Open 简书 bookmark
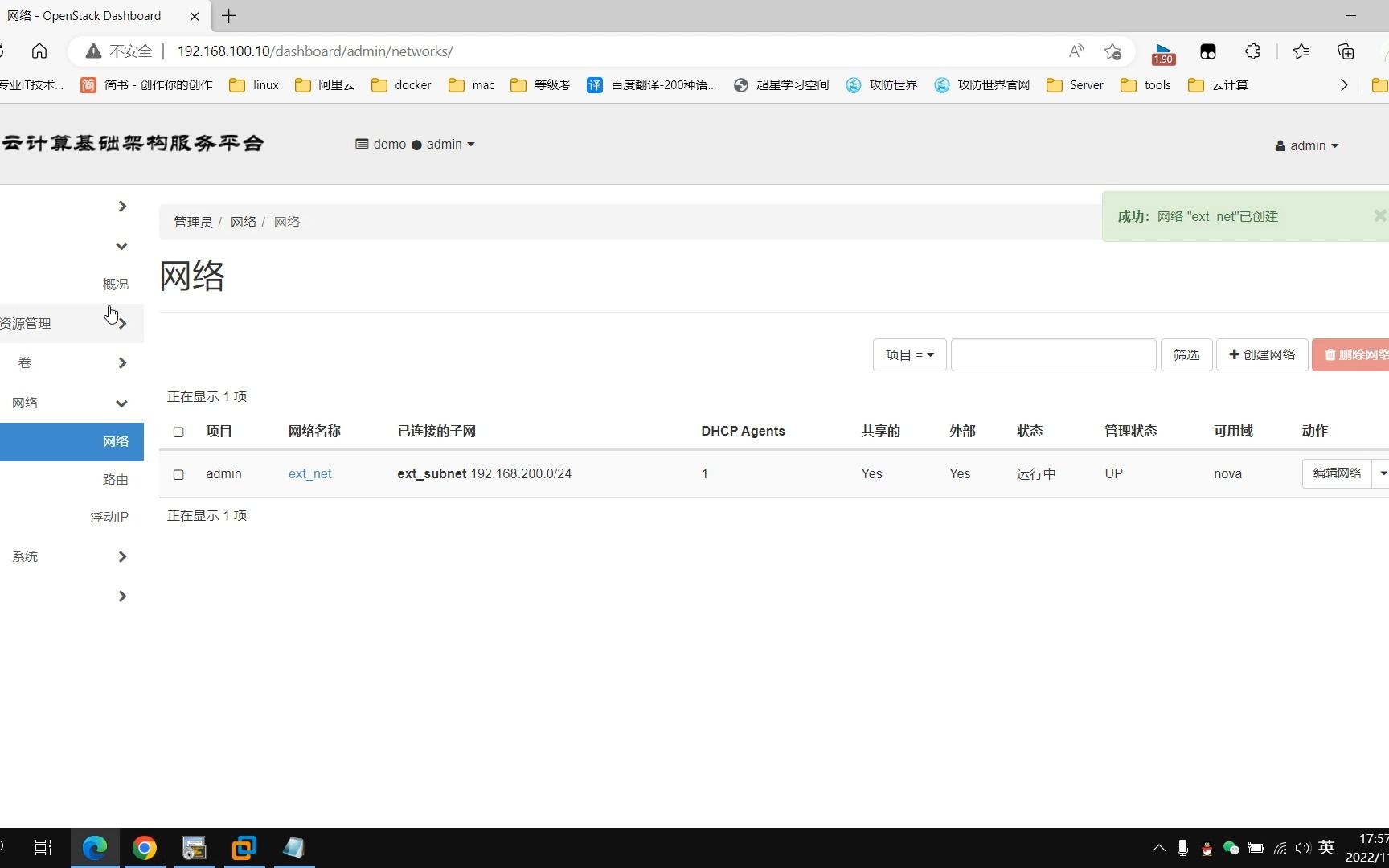Viewport: 1389px width, 868px height. pos(147,85)
